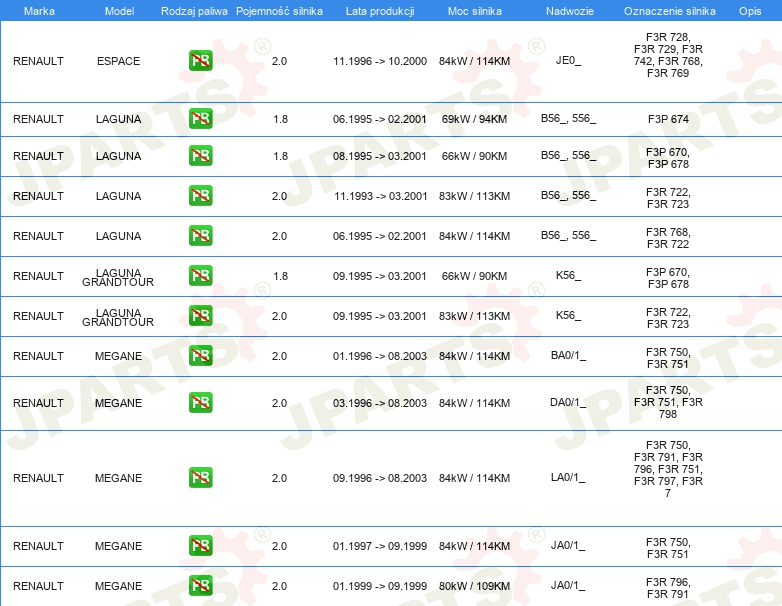This screenshot has height=606, width=782.
Task: Click the petrol fuel icon in the ESPACE row
Action: pos(200,61)
